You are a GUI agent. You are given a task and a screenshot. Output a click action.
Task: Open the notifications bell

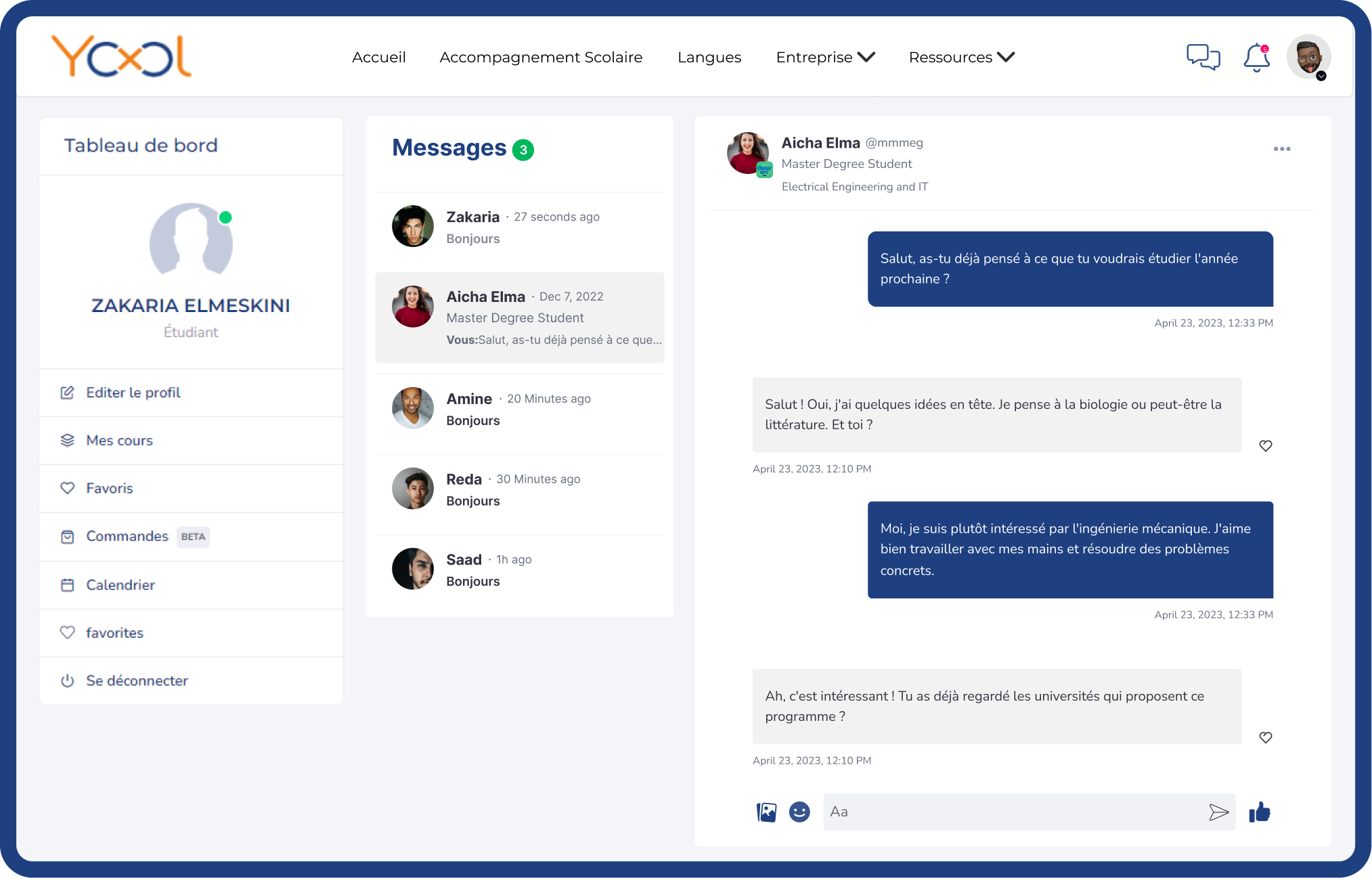click(x=1256, y=58)
